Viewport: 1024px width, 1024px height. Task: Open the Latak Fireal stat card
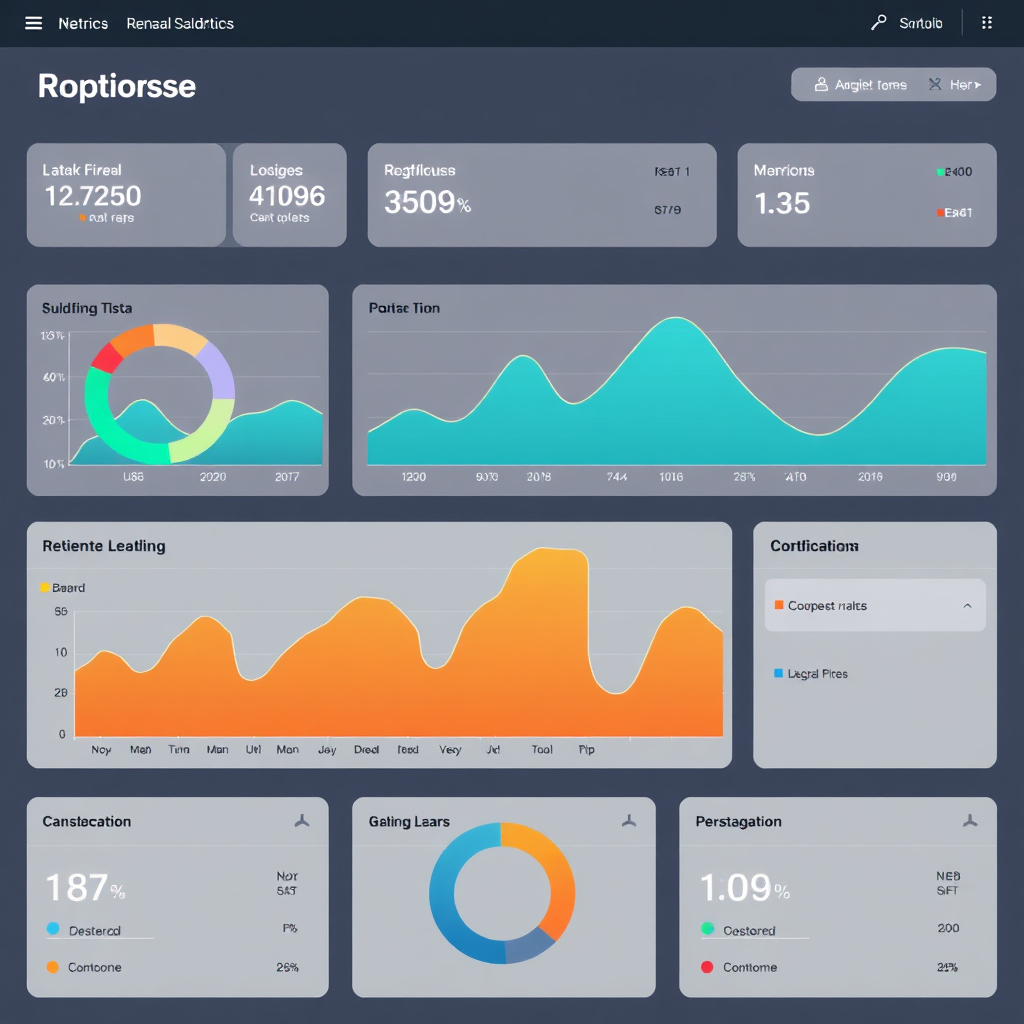pyautogui.click(x=125, y=194)
